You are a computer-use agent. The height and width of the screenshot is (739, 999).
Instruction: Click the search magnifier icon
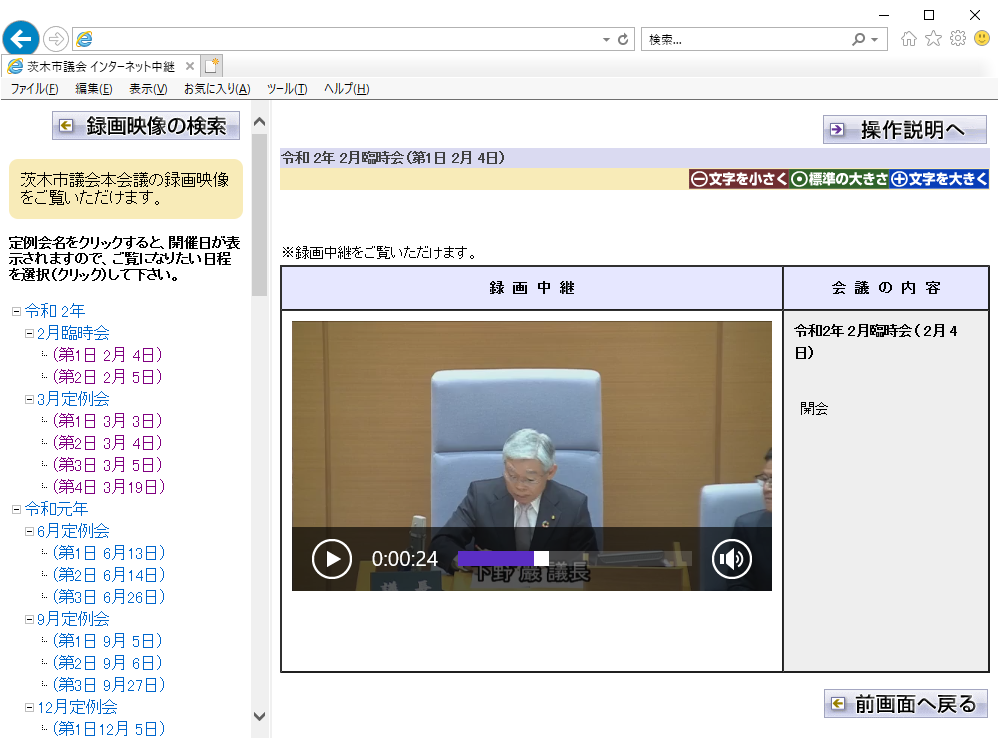[858, 39]
